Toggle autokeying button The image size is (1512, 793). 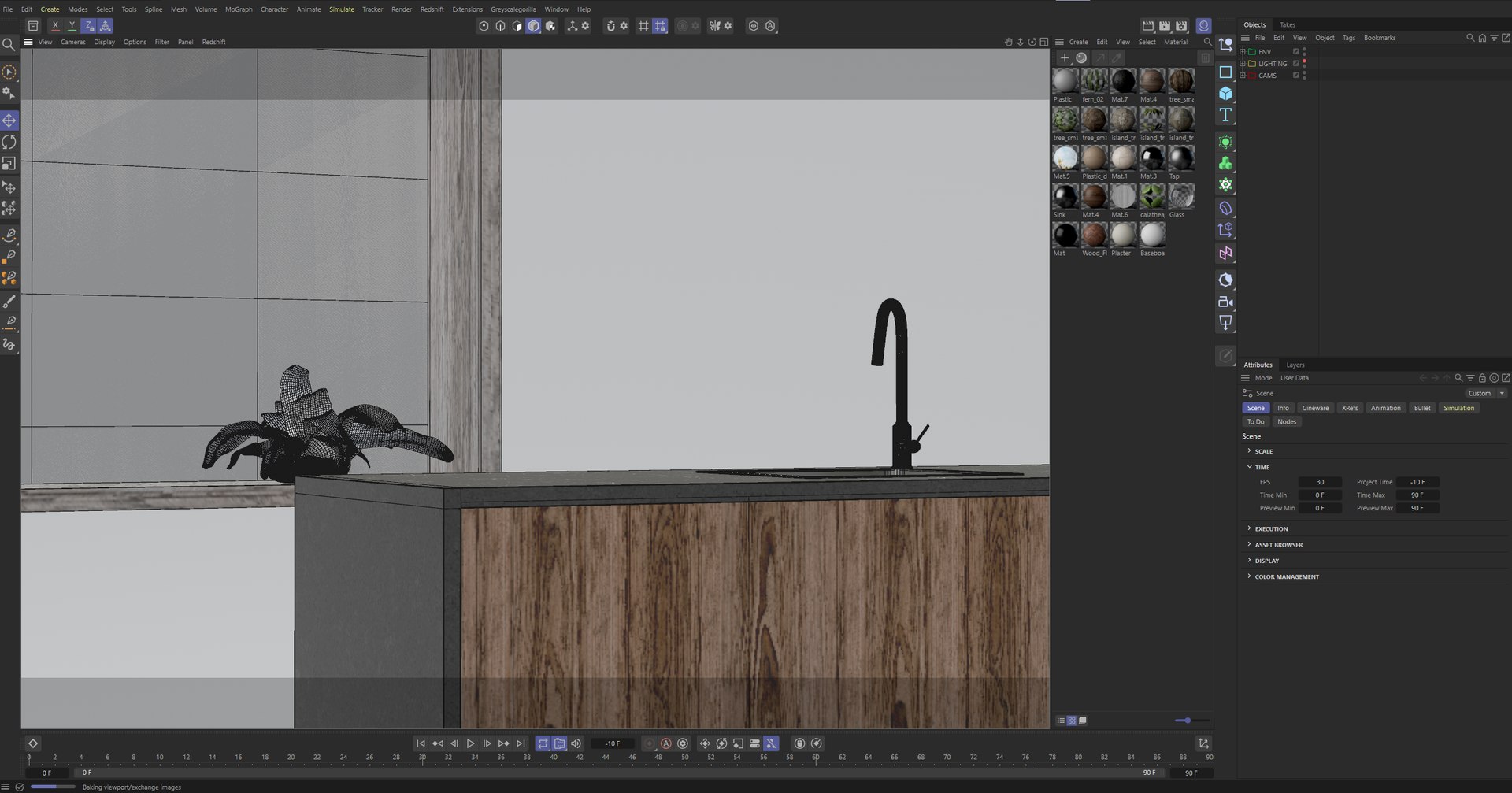666,743
